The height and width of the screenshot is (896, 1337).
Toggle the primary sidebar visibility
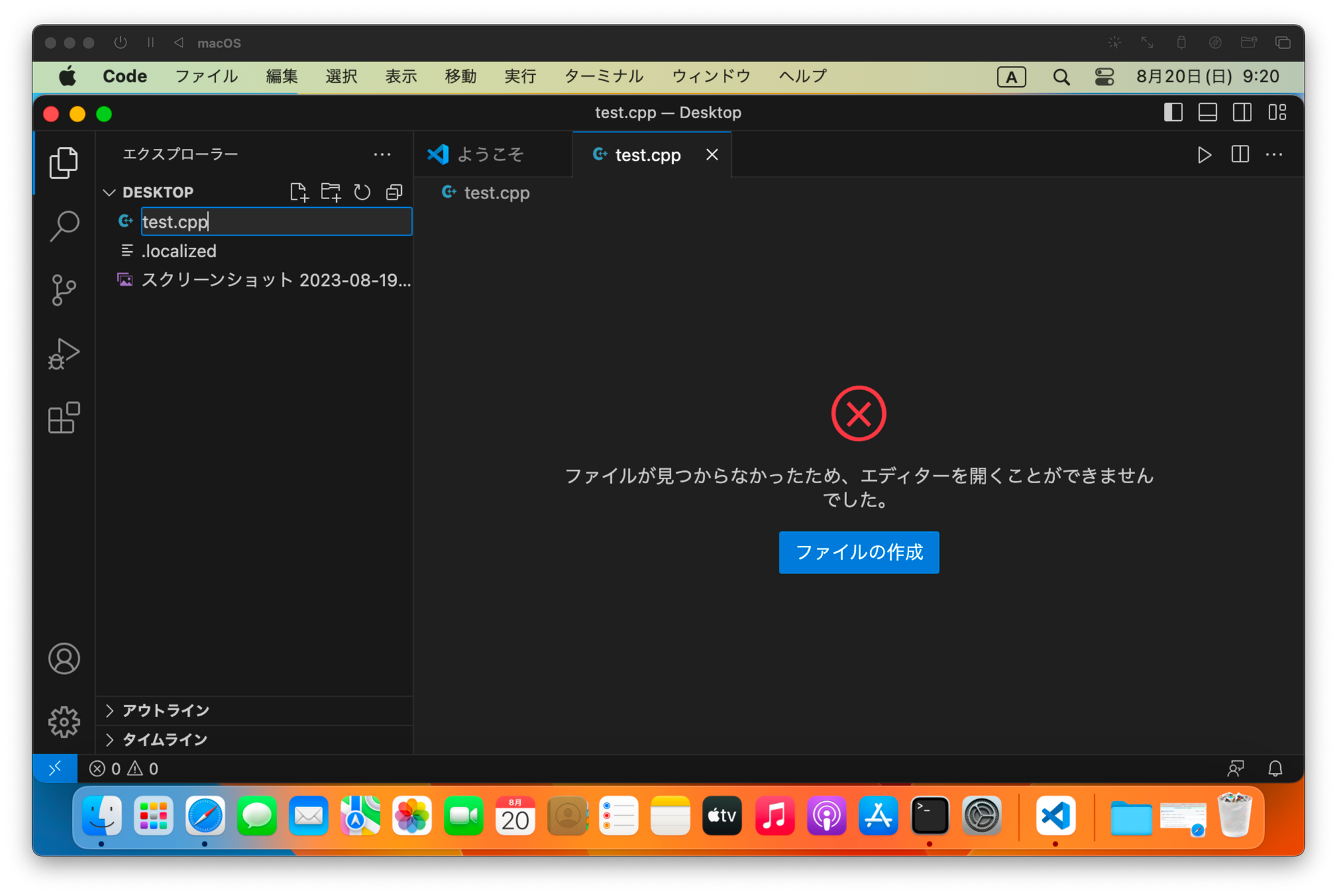[1173, 112]
